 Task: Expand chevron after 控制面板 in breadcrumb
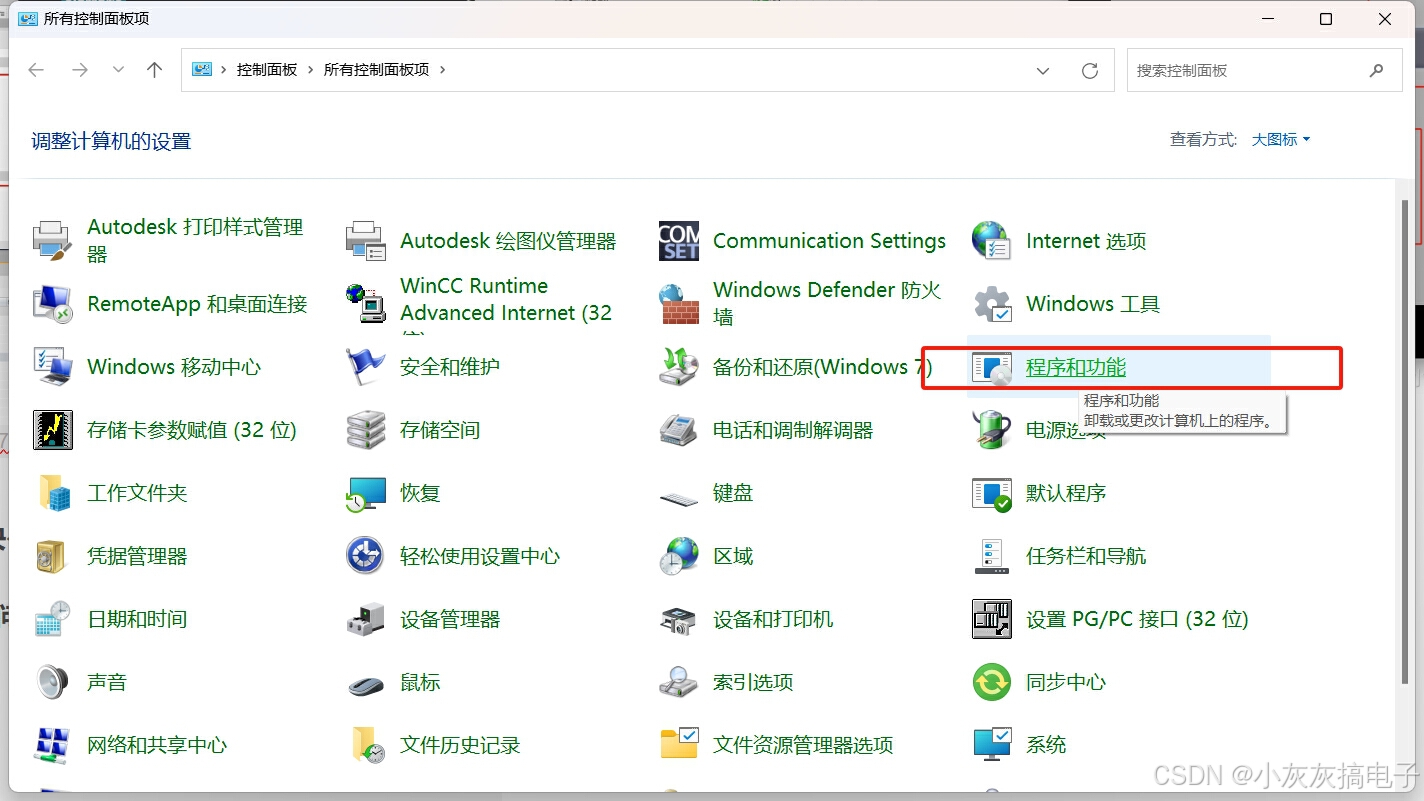click(310, 70)
